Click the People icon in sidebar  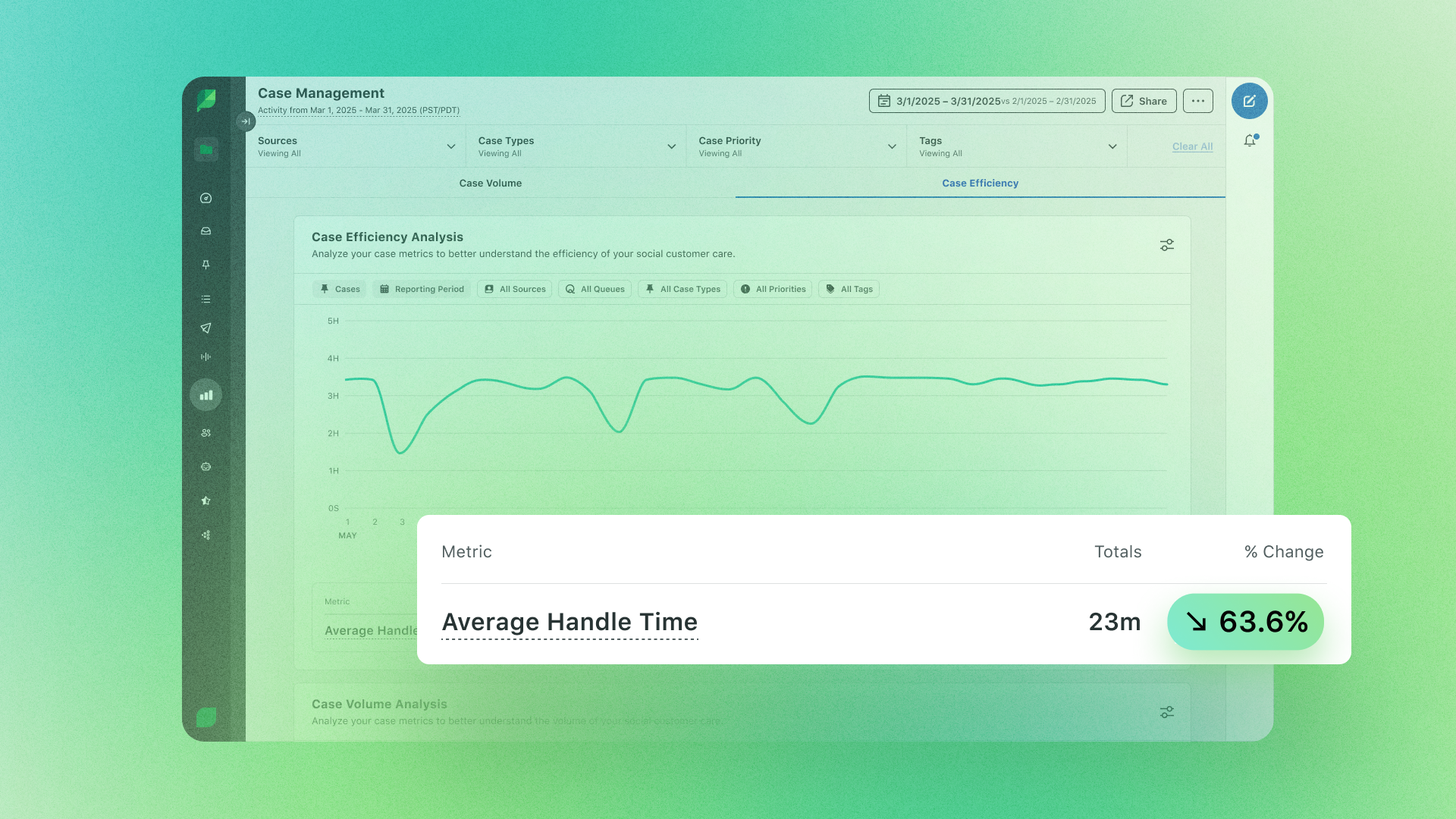206,433
